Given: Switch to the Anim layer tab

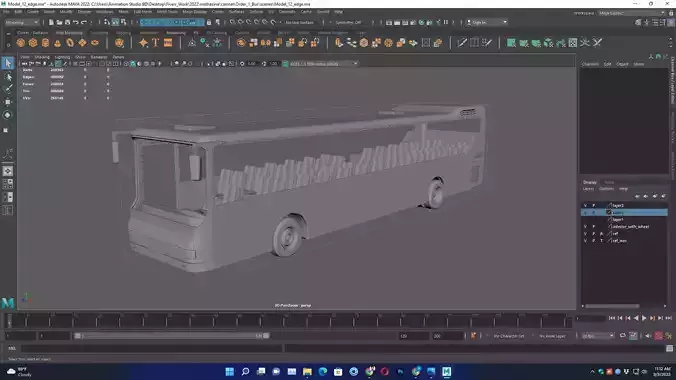Looking at the screenshot, I should [609, 182].
